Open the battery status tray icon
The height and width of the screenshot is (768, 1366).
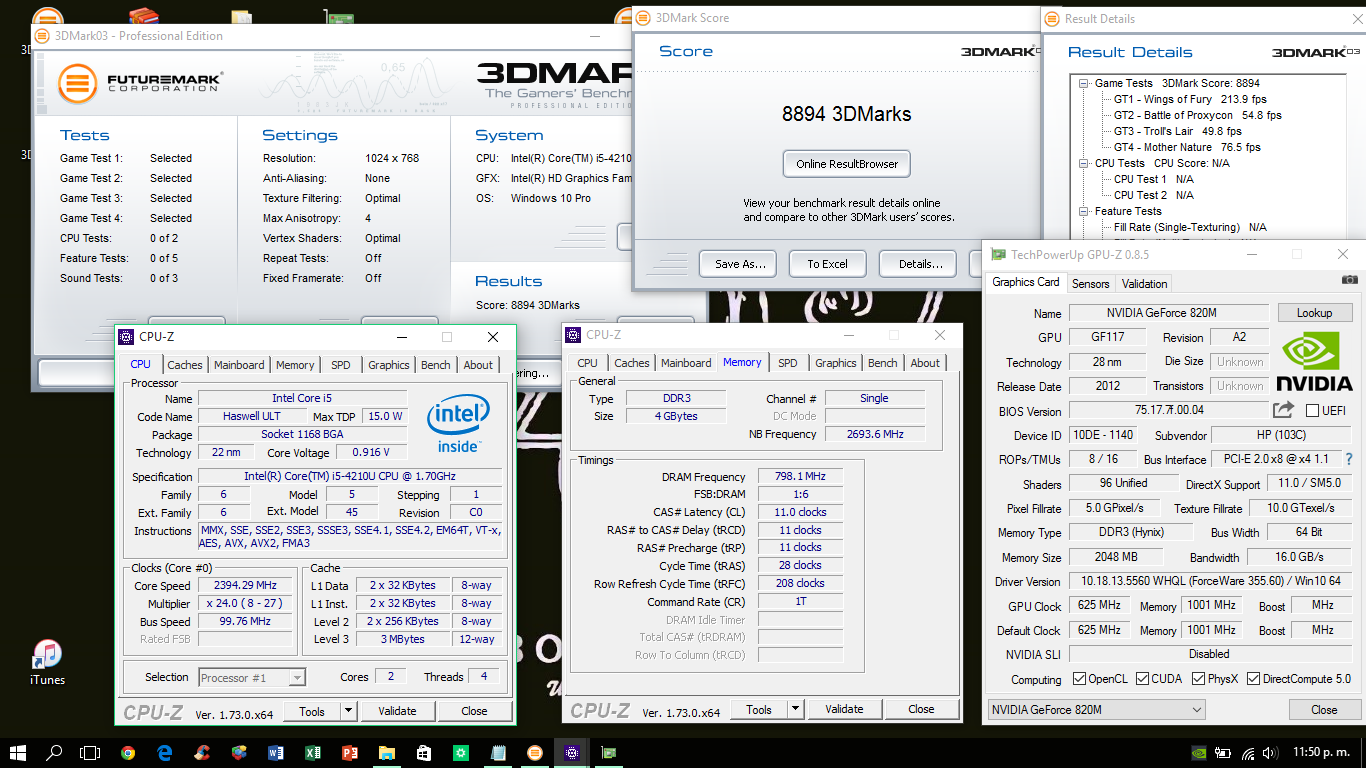tap(1223, 753)
